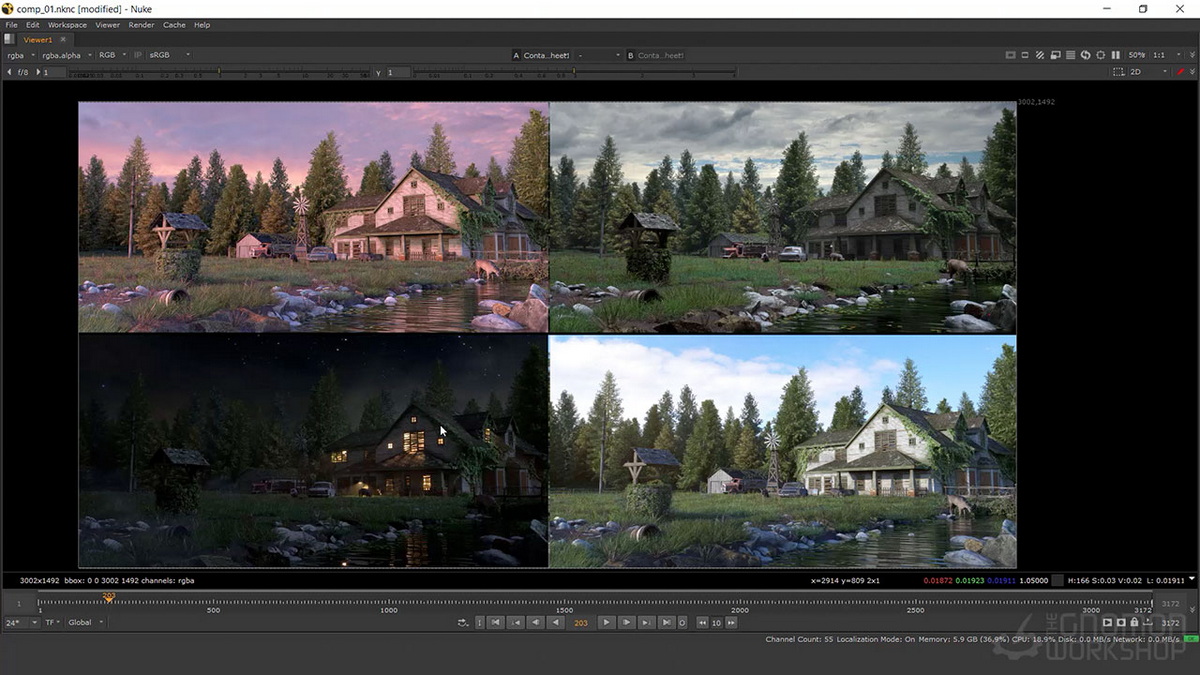Click the play forward button
Viewport: 1200px width, 675px height.
click(606, 622)
